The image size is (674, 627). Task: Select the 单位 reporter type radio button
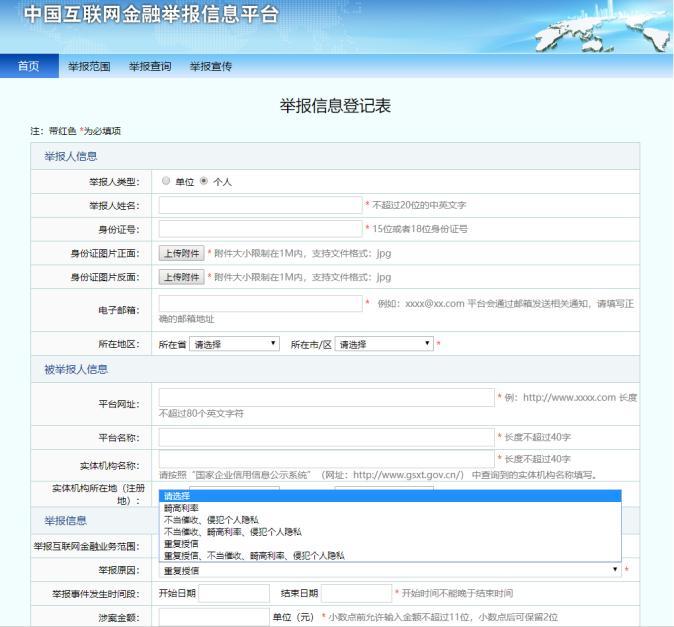tap(166, 181)
